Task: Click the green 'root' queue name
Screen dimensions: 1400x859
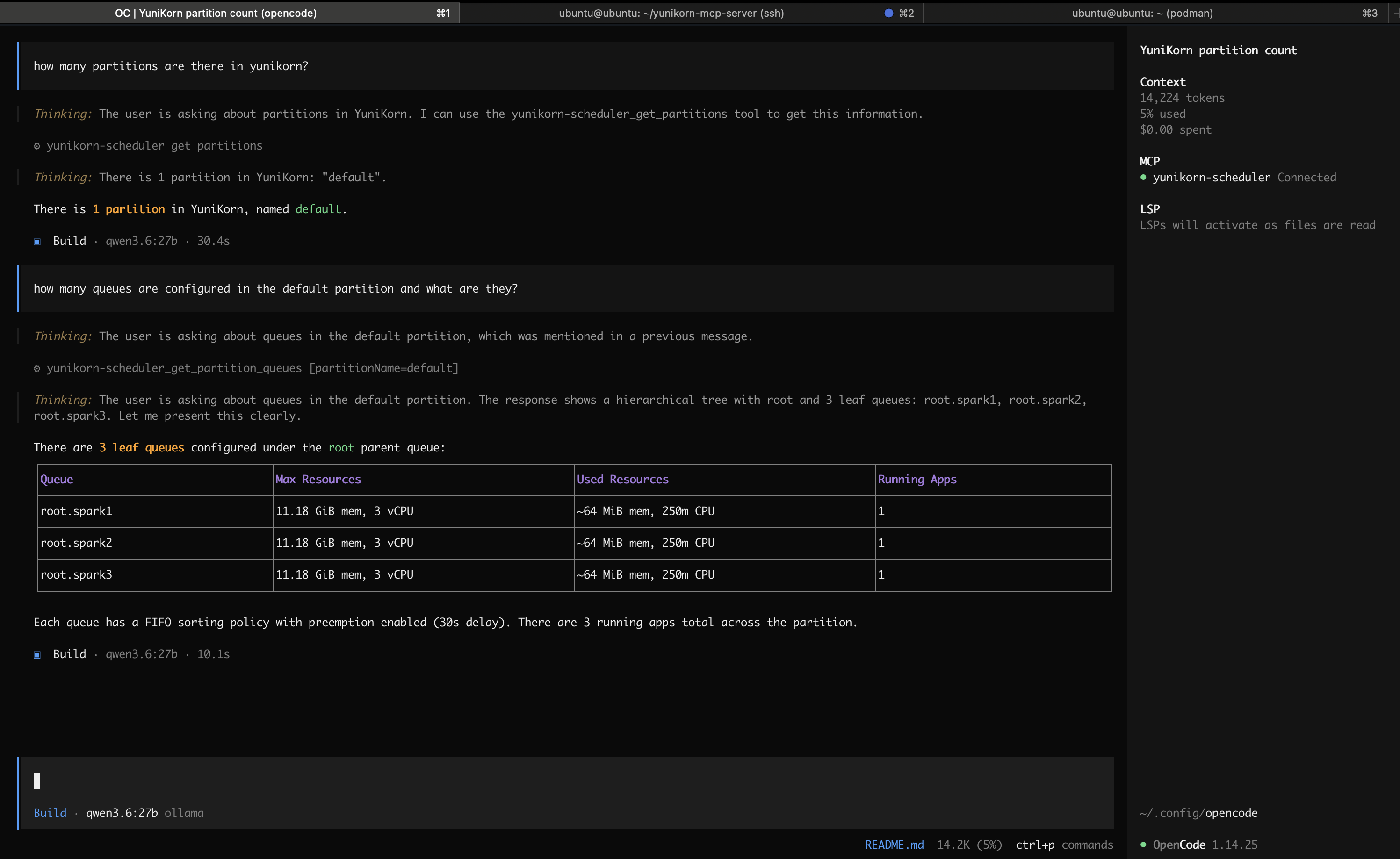Action: [341, 447]
